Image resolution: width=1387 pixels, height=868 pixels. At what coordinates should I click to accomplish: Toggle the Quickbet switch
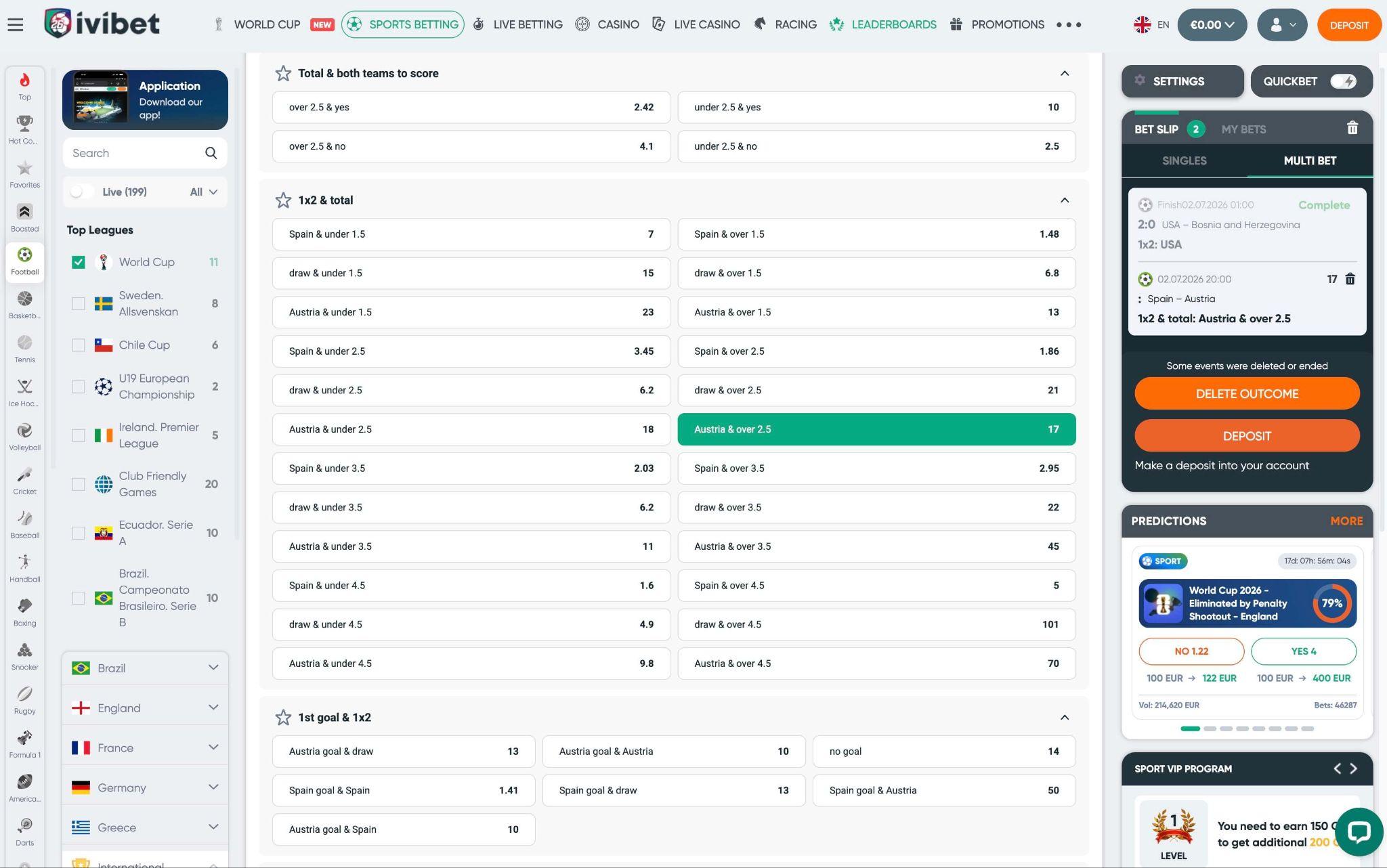pos(1342,81)
